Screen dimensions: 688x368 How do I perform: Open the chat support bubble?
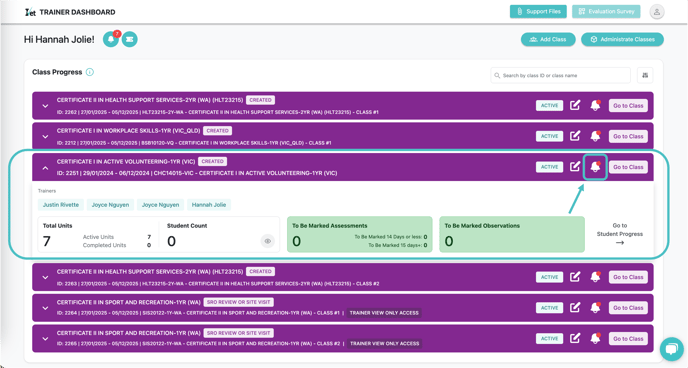(671, 349)
